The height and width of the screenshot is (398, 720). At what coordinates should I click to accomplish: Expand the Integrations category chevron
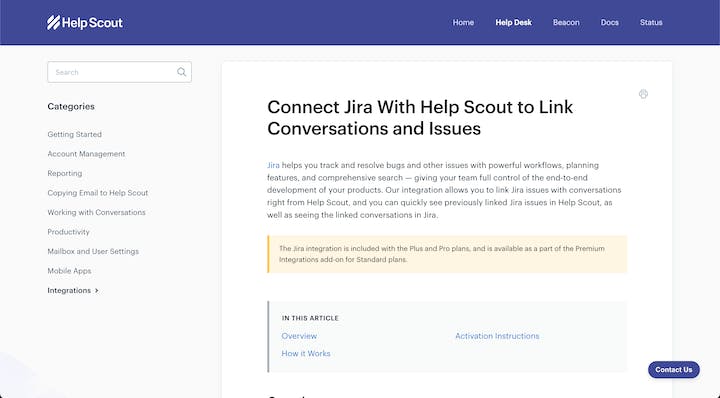click(x=96, y=291)
